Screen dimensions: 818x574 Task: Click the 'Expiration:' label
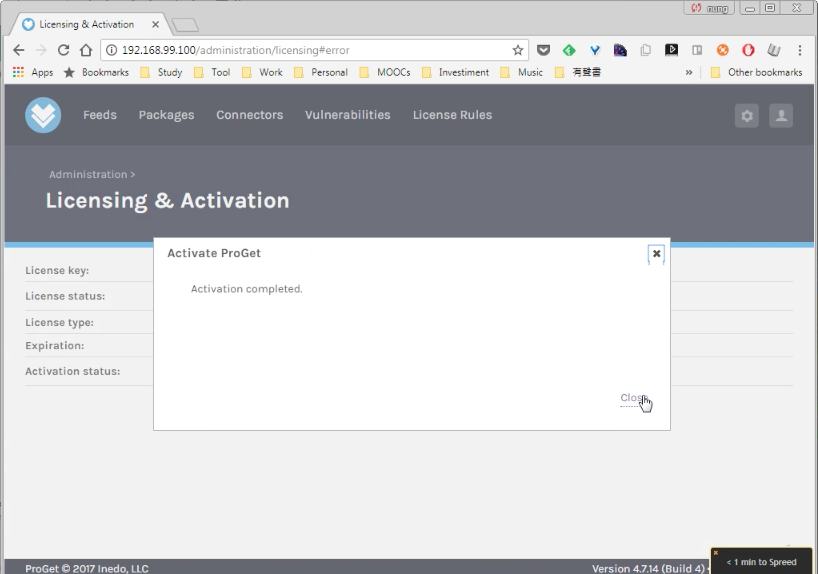click(x=54, y=345)
